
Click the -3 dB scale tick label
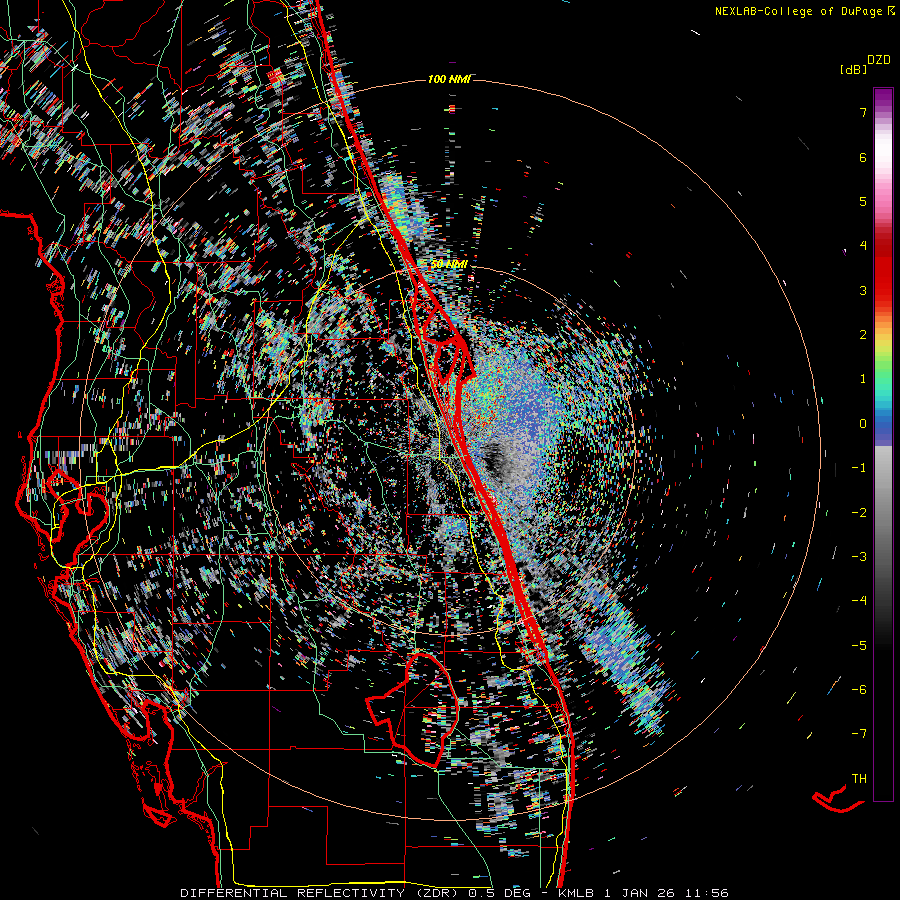[x=859, y=557]
